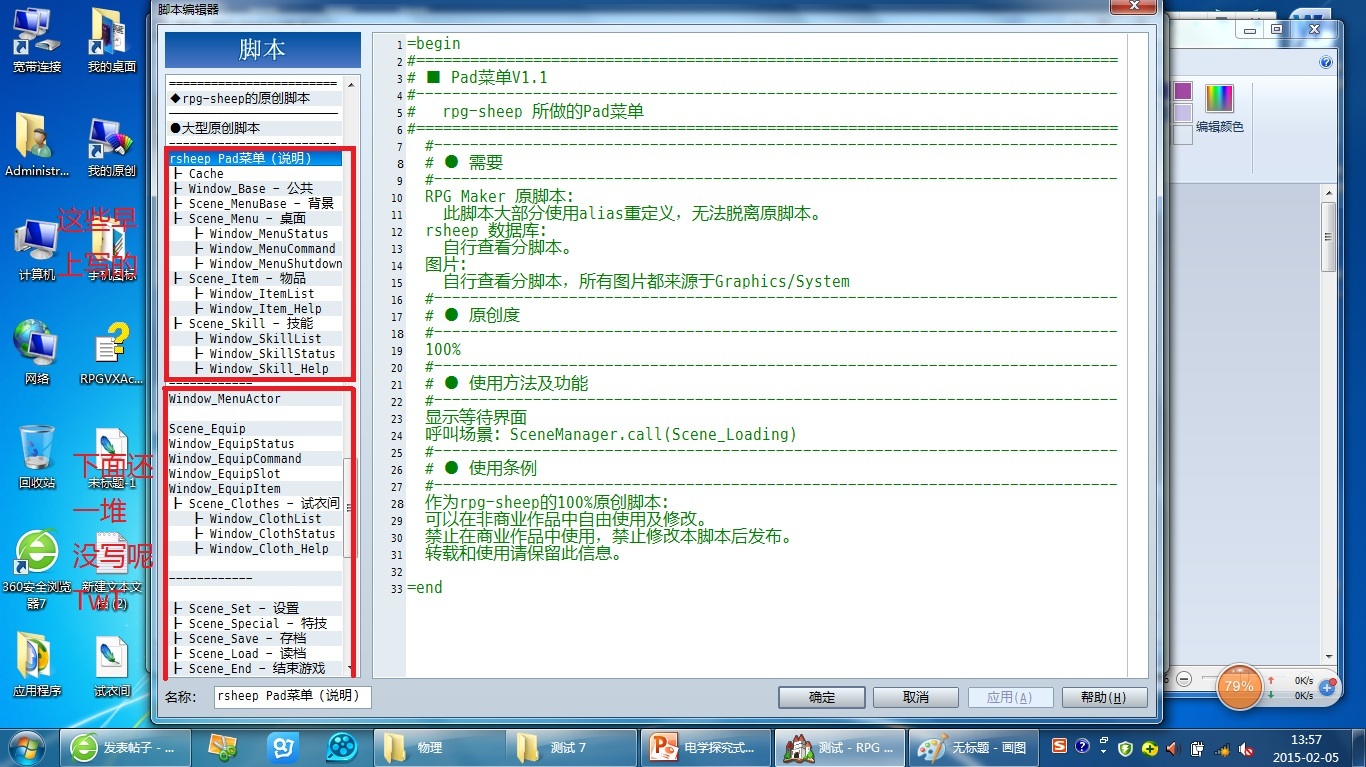Select Scene_Load - 读档 script

(255, 653)
